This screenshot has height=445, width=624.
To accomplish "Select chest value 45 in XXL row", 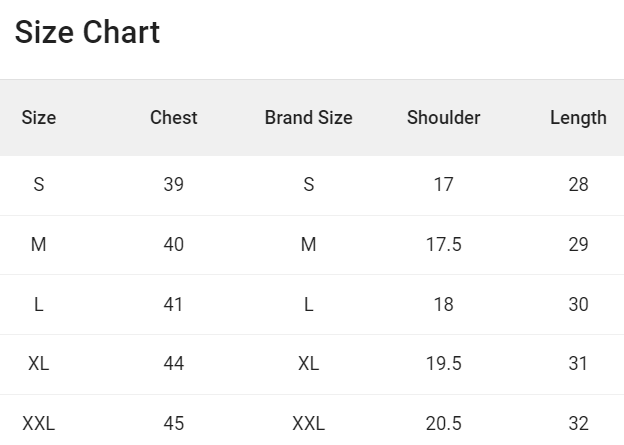I will (174, 424).
